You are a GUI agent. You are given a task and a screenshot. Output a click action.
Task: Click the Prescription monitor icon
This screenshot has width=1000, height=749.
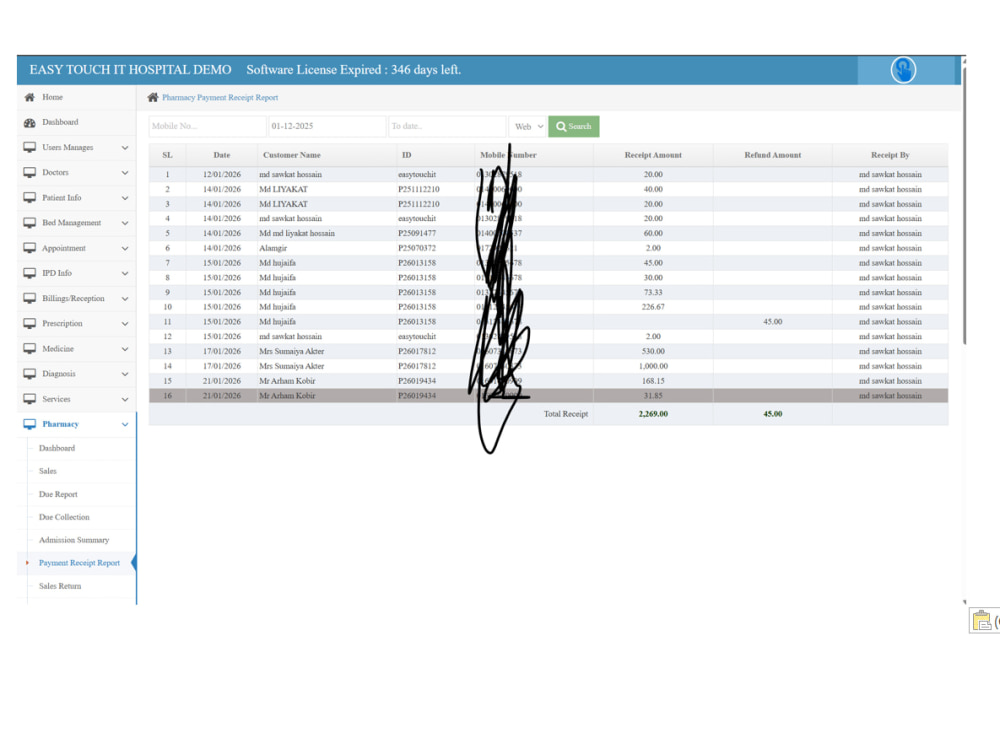click(x=29, y=323)
